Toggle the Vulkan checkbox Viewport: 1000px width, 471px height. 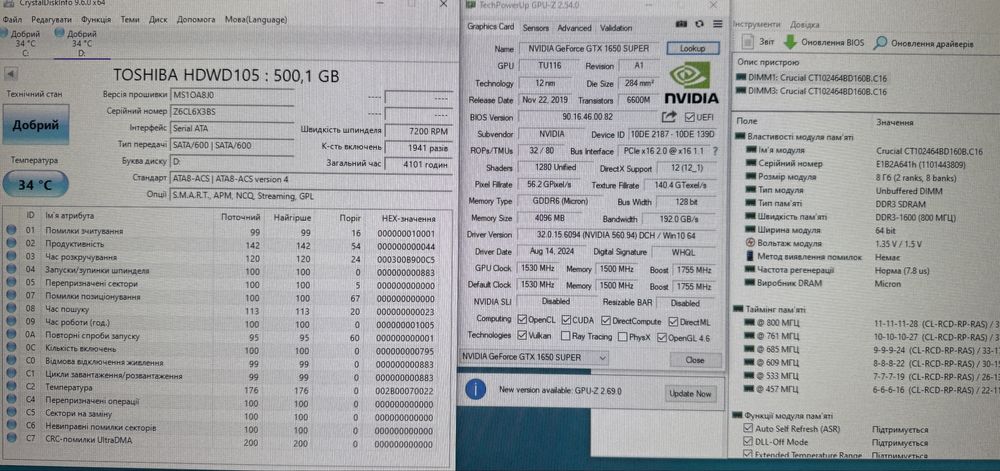point(522,335)
